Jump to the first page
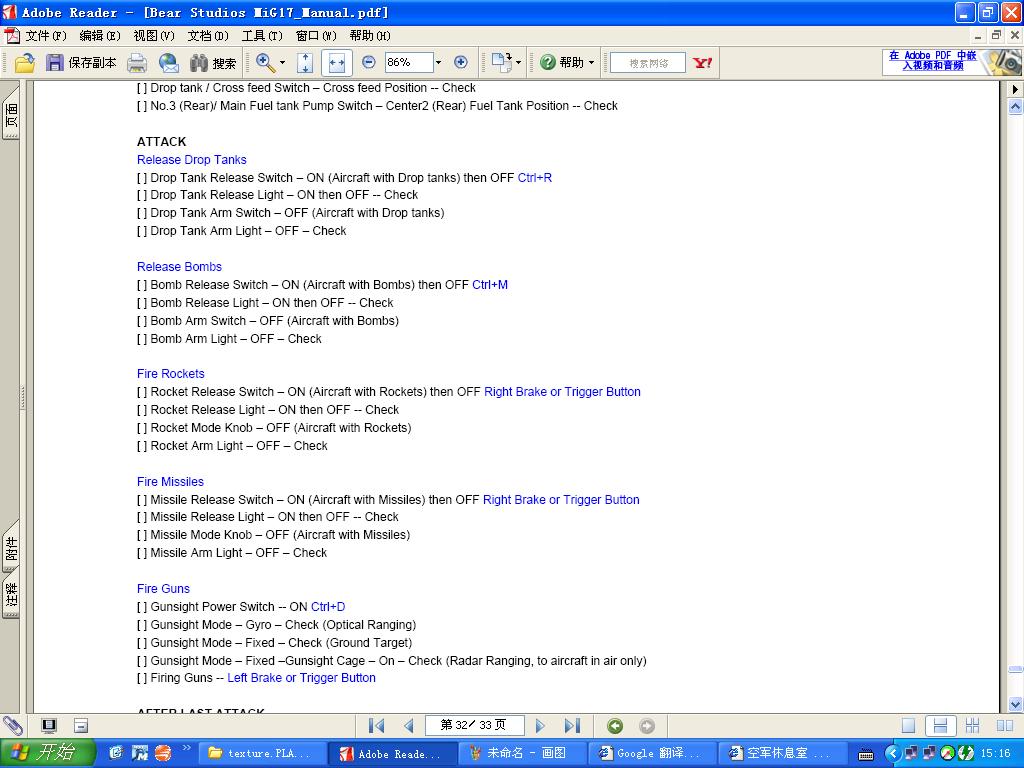Image resolution: width=1024 pixels, height=768 pixels. pos(377,726)
